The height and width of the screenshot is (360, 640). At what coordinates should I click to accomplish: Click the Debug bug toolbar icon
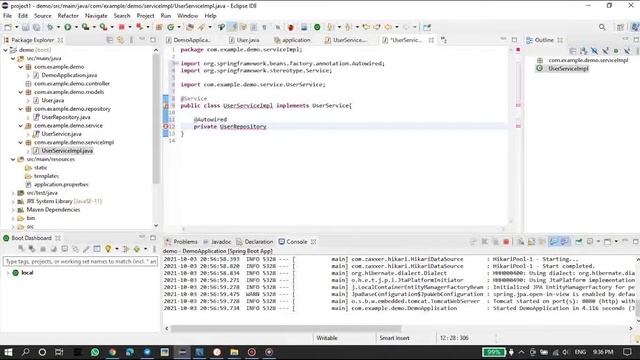click(x=50, y=27)
